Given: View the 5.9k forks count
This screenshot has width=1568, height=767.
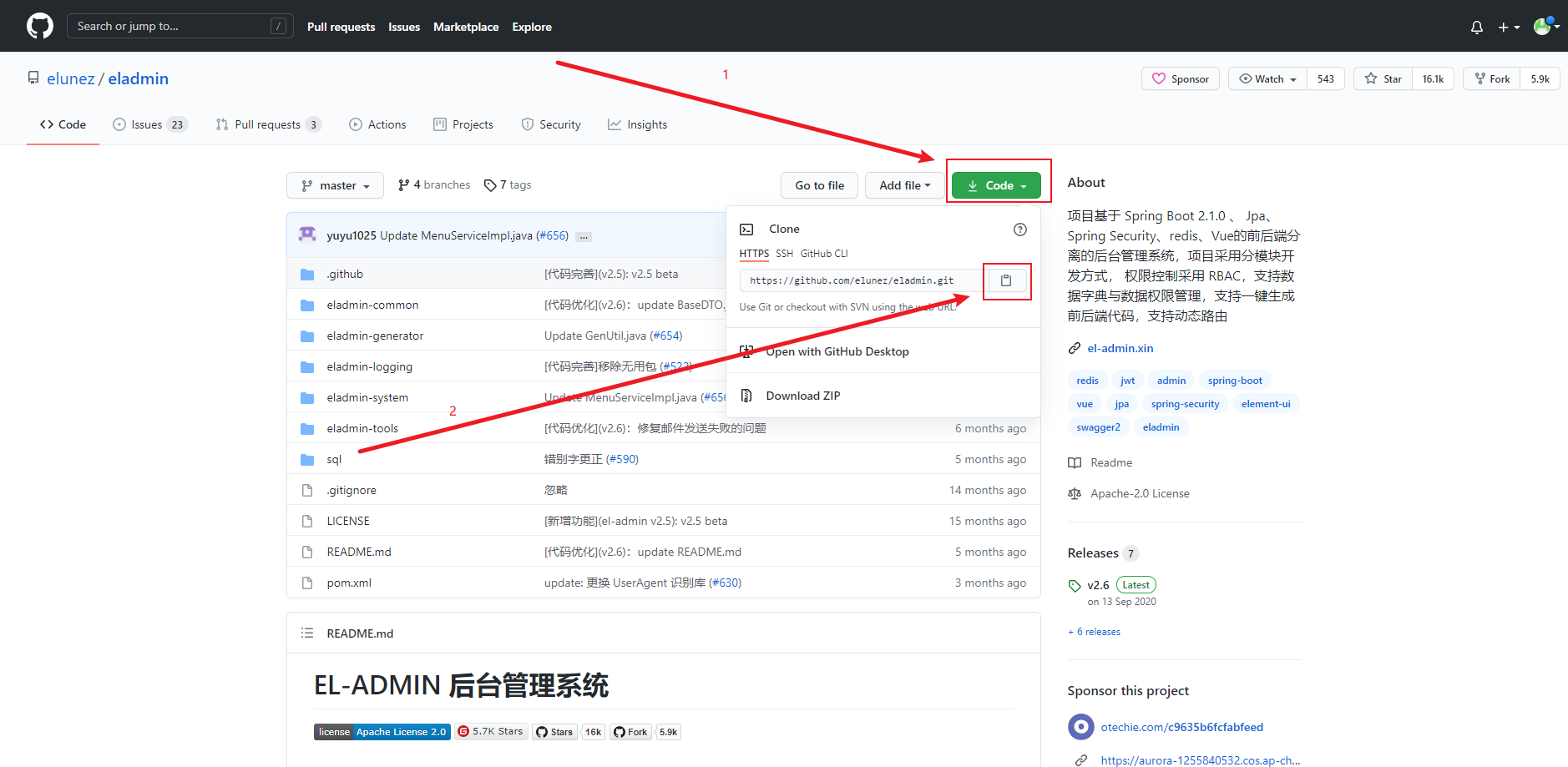Looking at the screenshot, I should pyautogui.click(x=1540, y=78).
